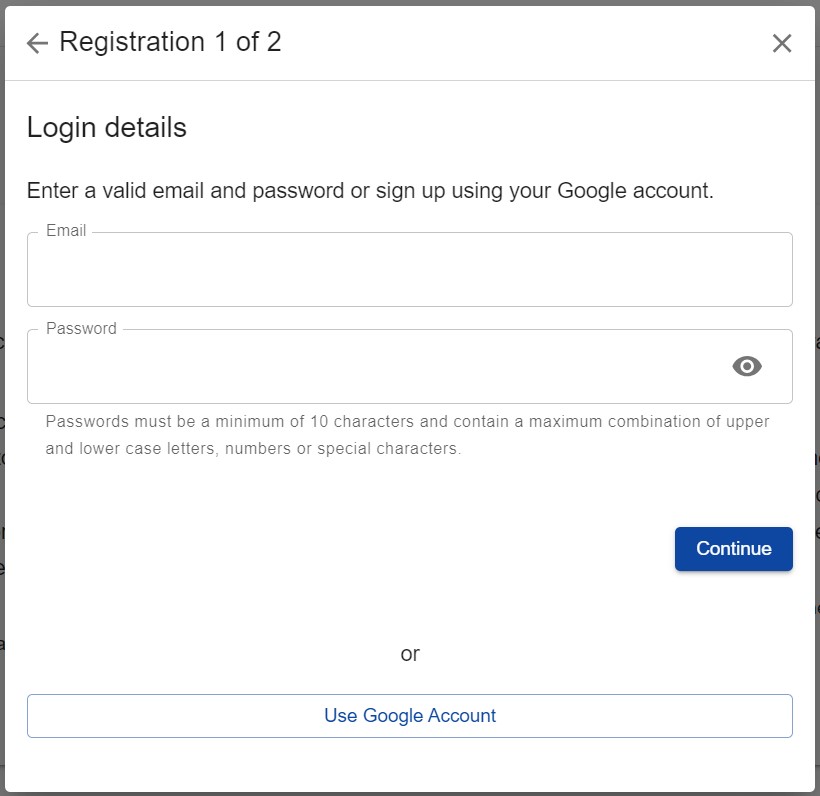Click the 'Passwords must be a minimum' hint line
820x796 pixels.
pyautogui.click(x=407, y=422)
